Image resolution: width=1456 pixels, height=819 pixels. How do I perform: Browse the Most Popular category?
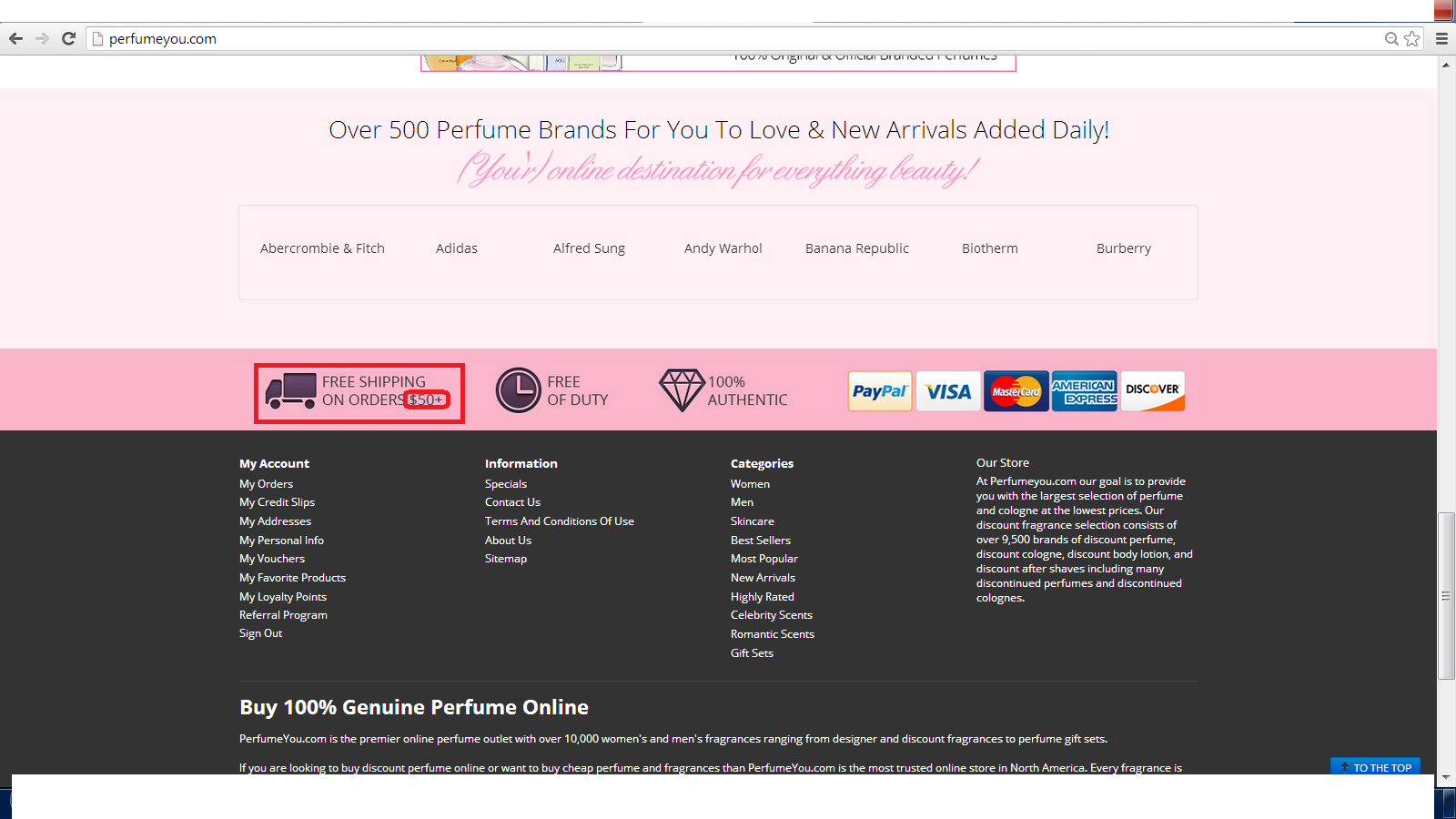click(764, 559)
